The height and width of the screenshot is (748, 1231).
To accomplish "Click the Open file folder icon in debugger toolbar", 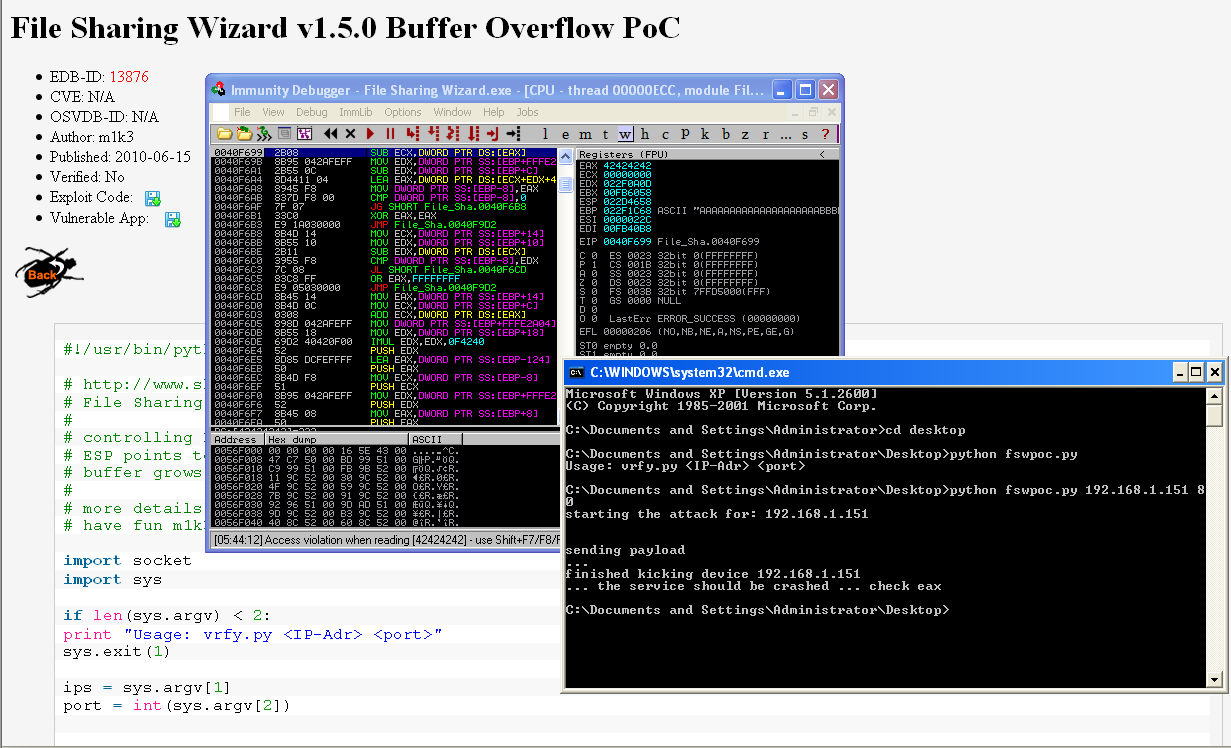I will [x=225, y=134].
